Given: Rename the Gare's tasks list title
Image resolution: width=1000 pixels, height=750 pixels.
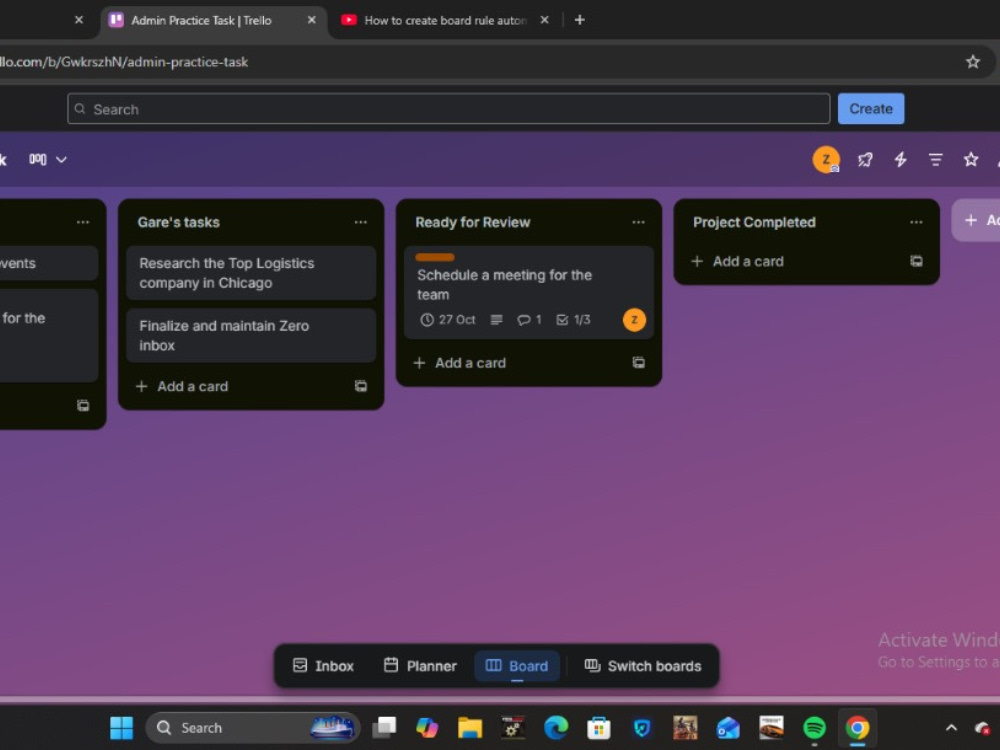Looking at the screenshot, I should point(179,222).
